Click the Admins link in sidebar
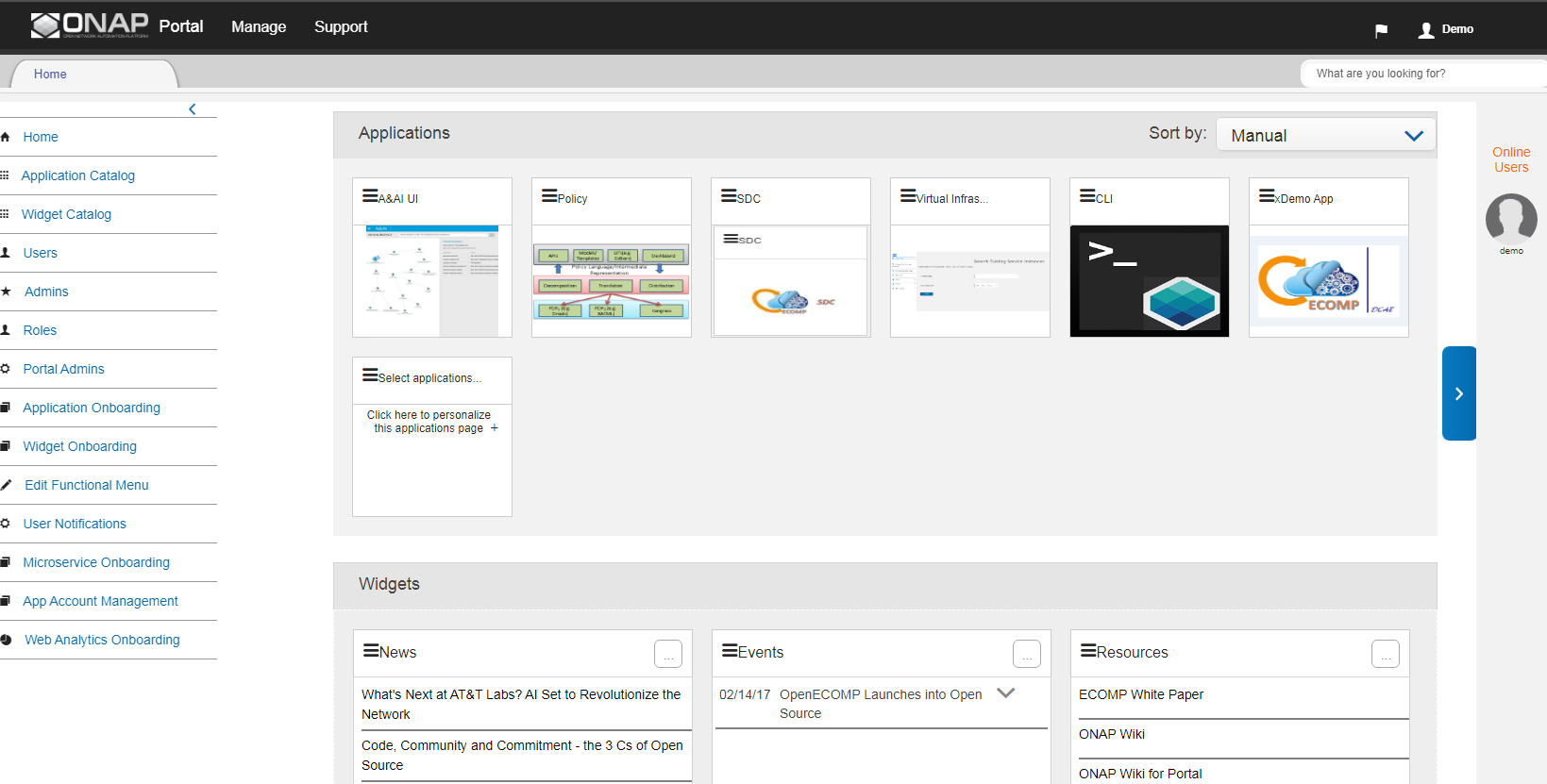1547x784 pixels. pyautogui.click(x=46, y=292)
